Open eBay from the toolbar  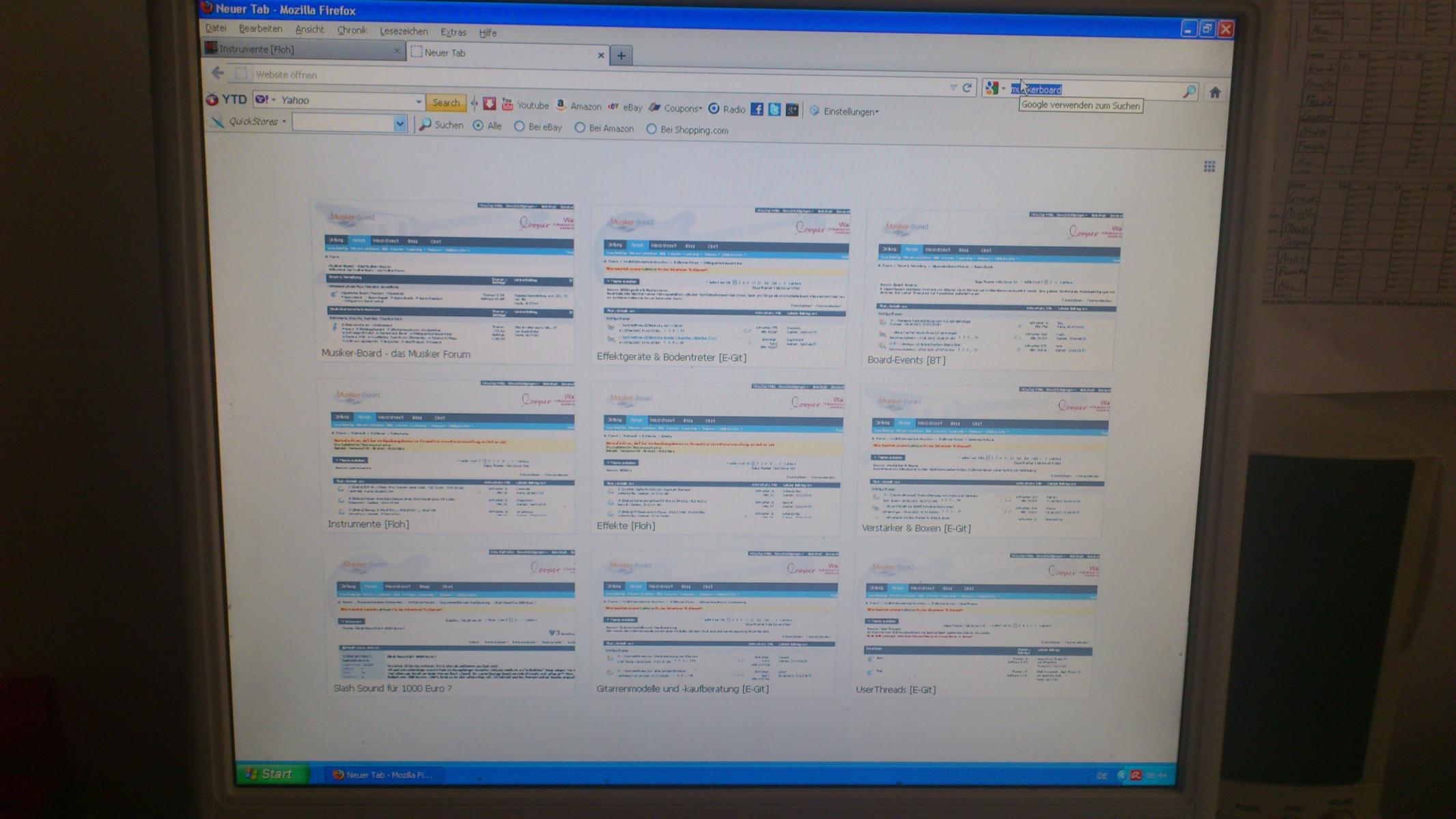[625, 107]
